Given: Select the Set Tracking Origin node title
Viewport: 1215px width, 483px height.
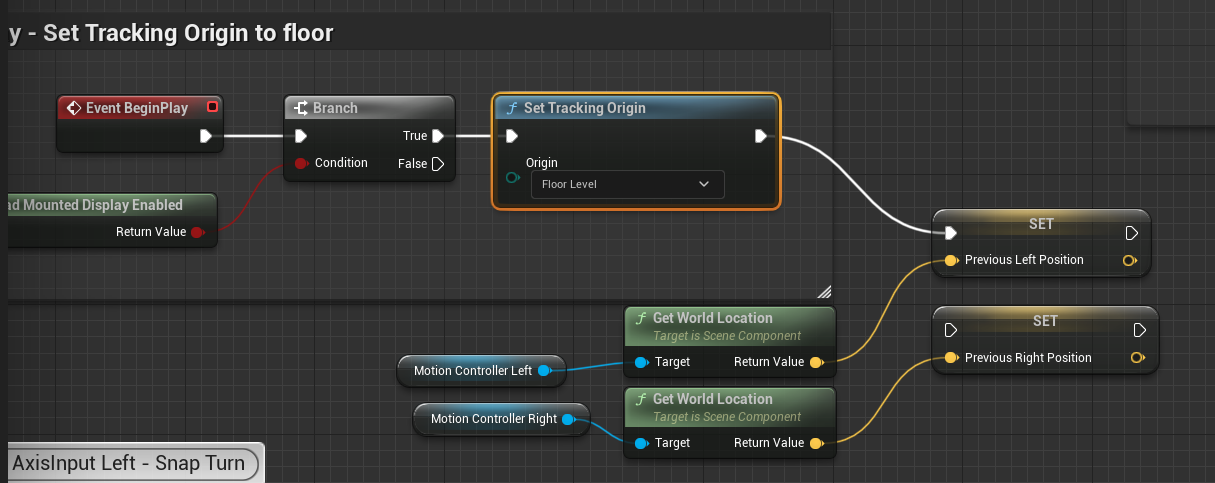Looking at the screenshot, I should (x=585, y=108).
